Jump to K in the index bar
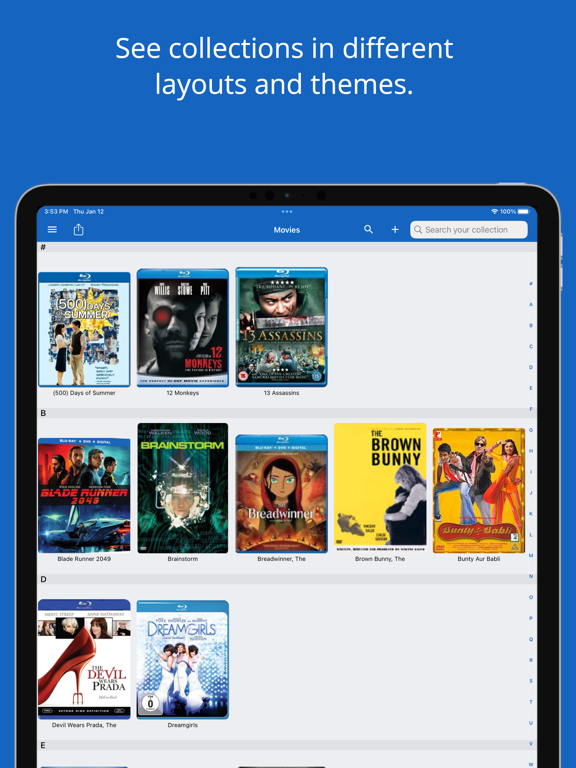Image resolution: width=576 pixels, height=768 pixels. click(x=531, y=514)
